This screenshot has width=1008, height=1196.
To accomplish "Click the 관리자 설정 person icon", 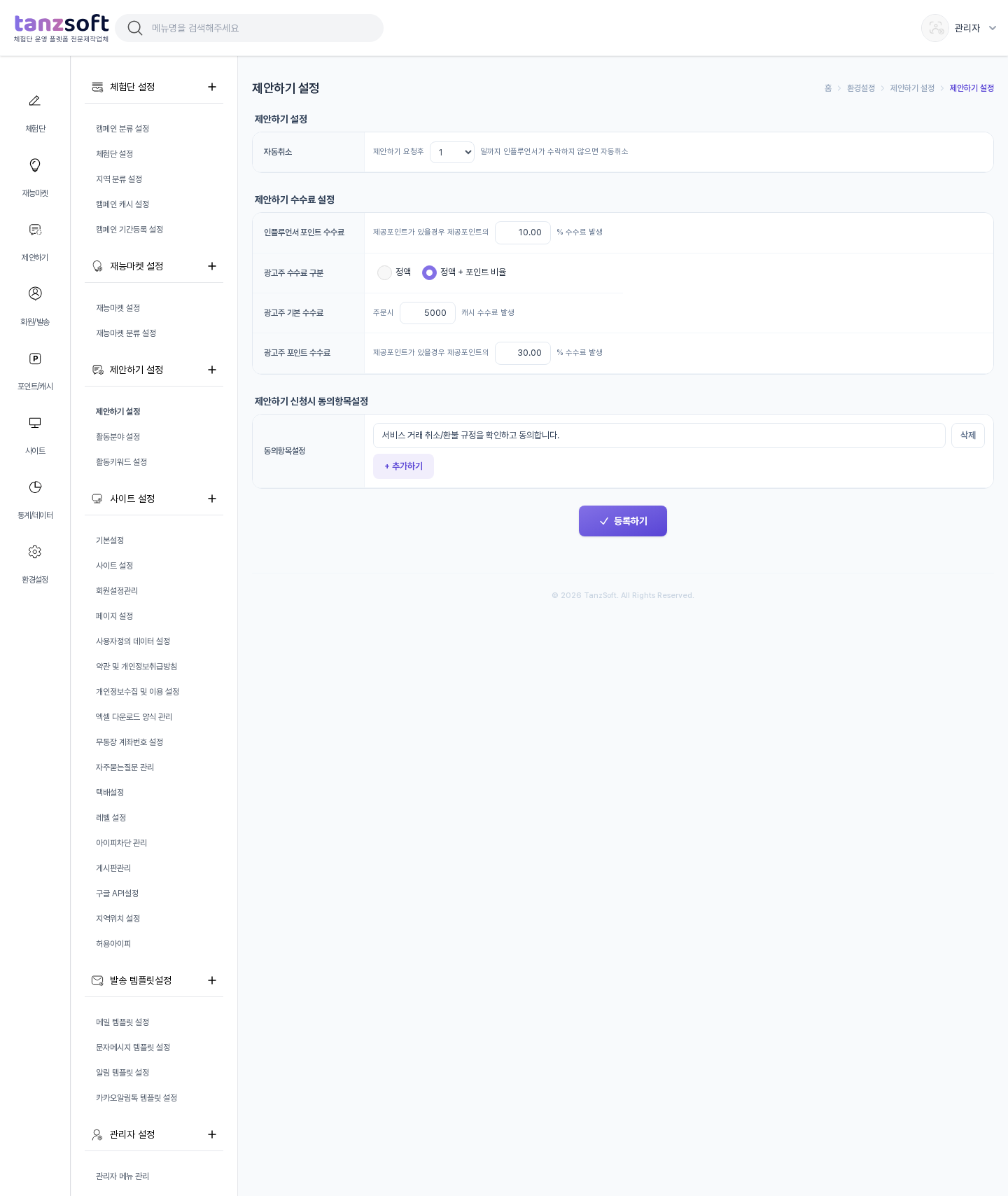I will pyautogui.click(x=97, y=1134).
